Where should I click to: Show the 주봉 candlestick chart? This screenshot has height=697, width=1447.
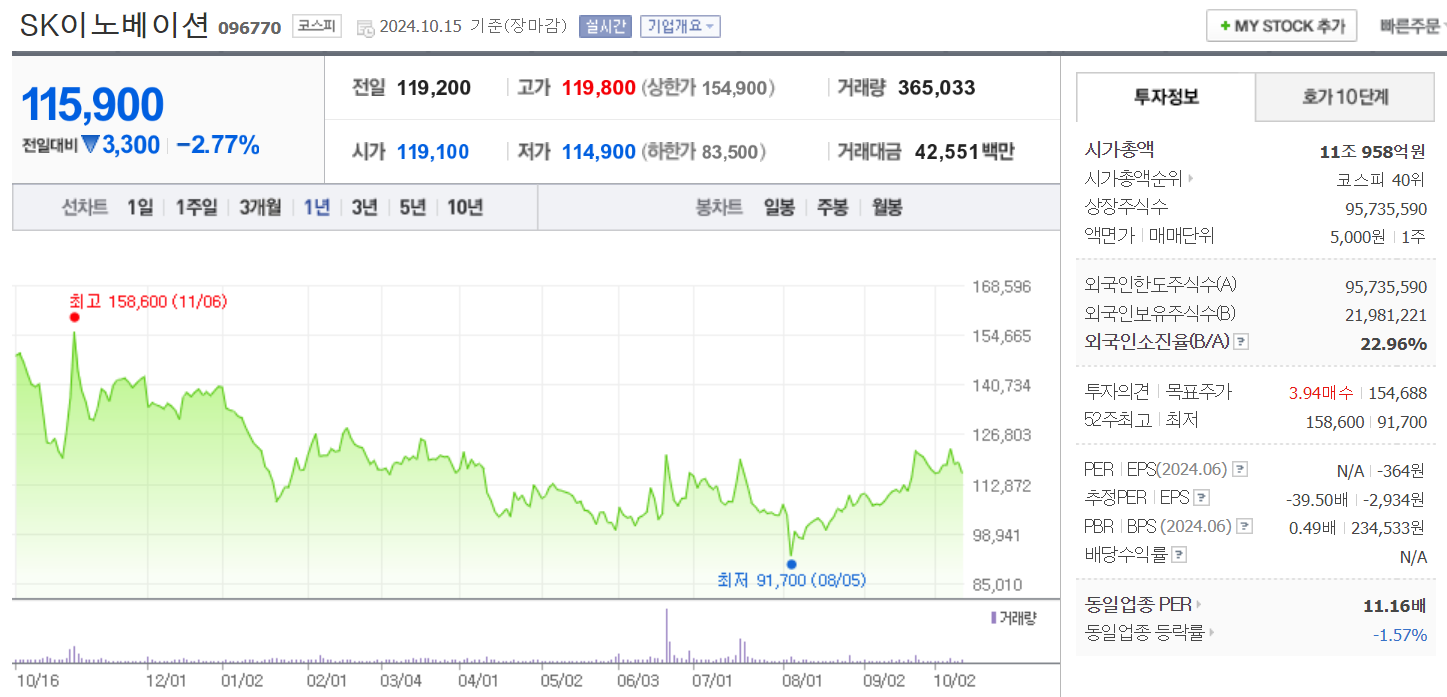pos(833,208)
